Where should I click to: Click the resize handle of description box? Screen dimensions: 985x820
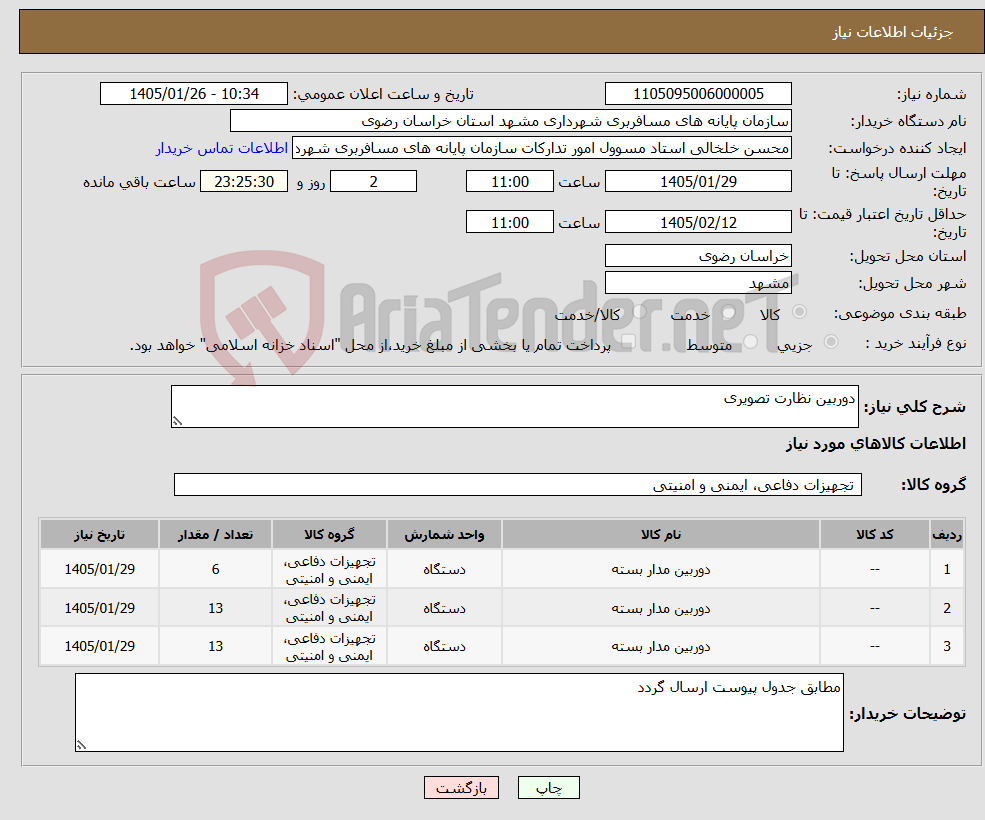point(177,421)
